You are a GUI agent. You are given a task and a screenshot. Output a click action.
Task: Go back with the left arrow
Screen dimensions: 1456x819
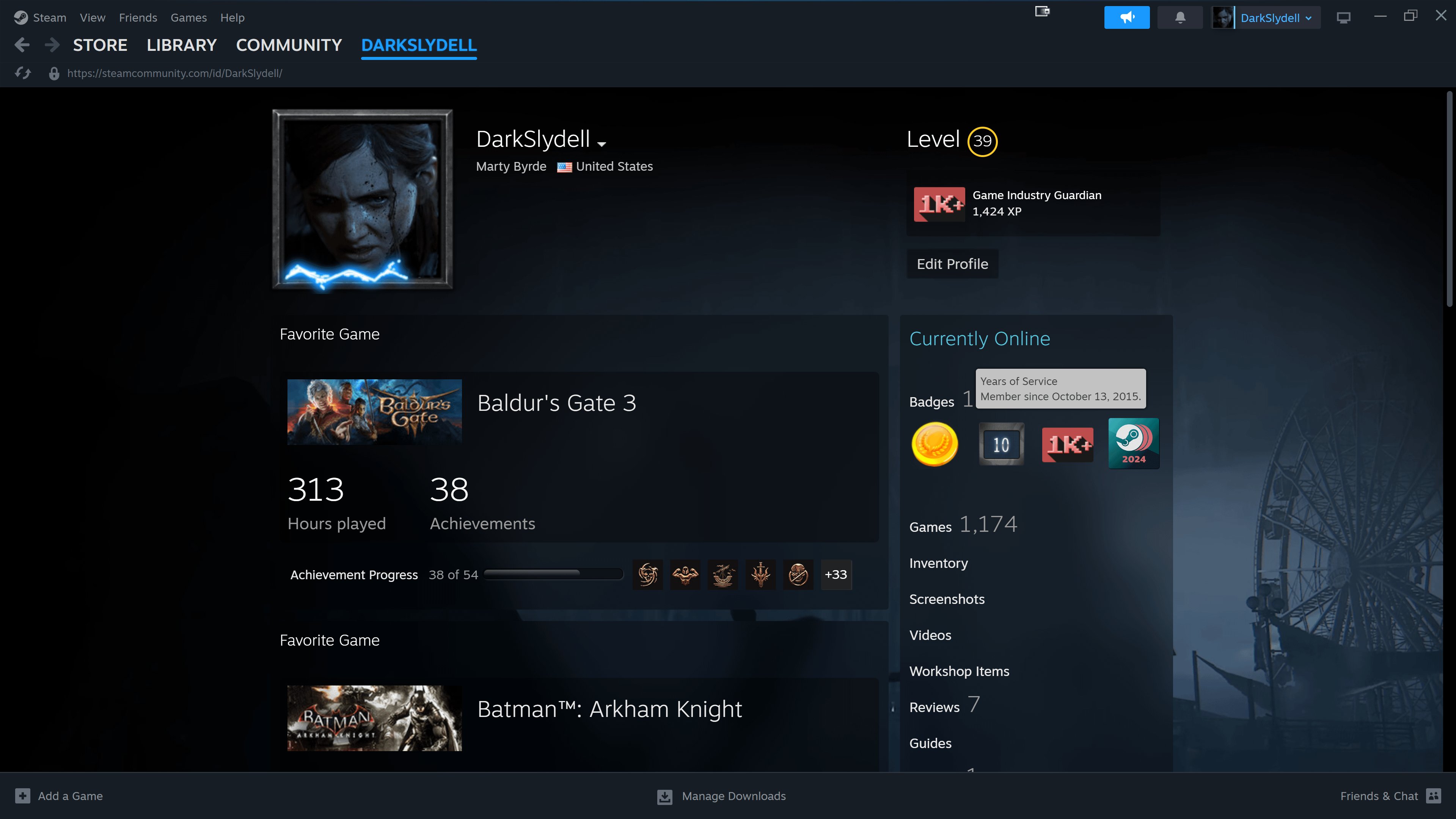click(x=22, y=45)
